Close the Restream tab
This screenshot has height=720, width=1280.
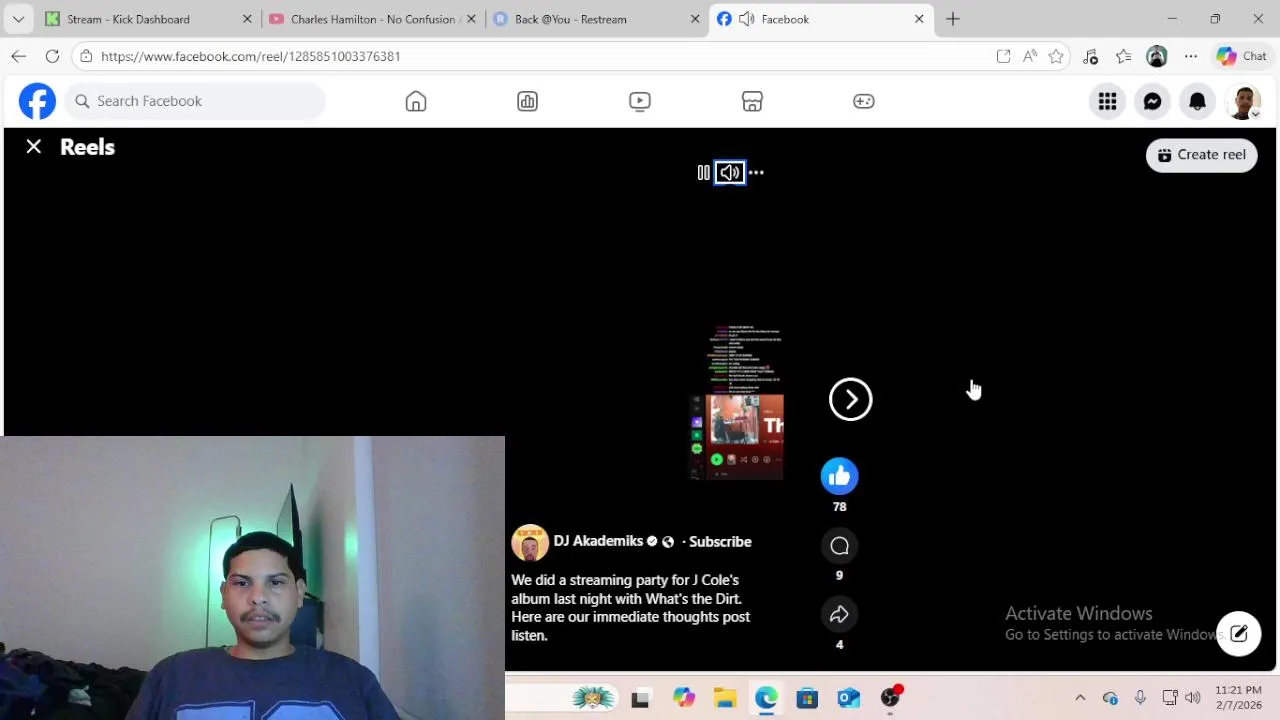tap(695, 19)
